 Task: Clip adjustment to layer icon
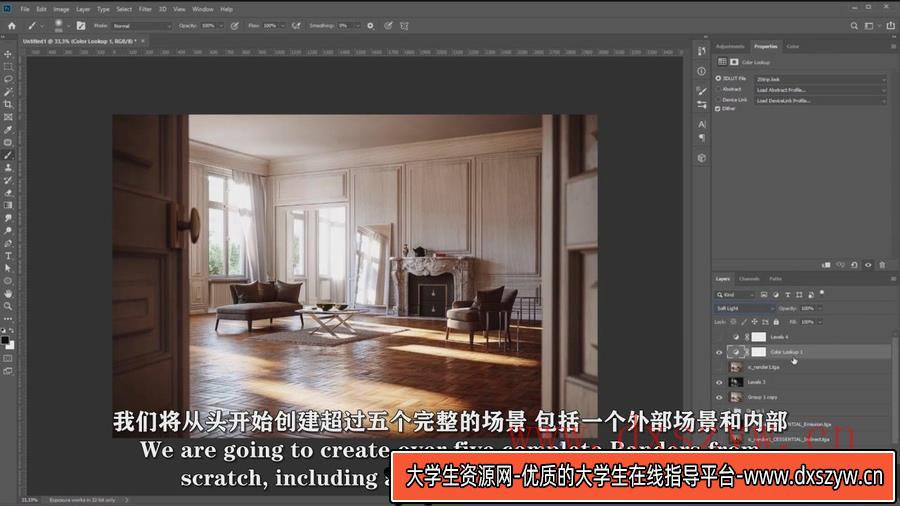826,265
